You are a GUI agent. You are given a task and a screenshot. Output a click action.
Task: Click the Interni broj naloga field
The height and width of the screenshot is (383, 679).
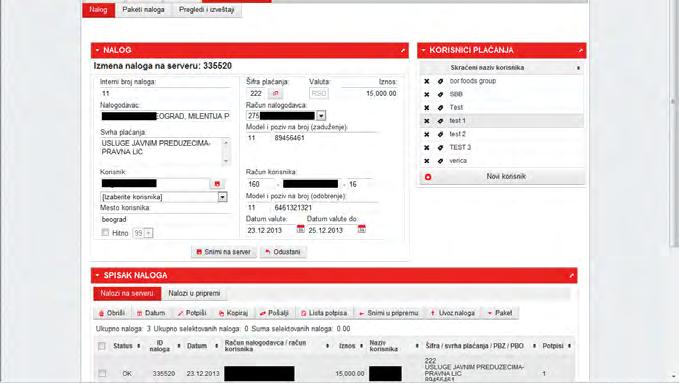tap(165, 93)
